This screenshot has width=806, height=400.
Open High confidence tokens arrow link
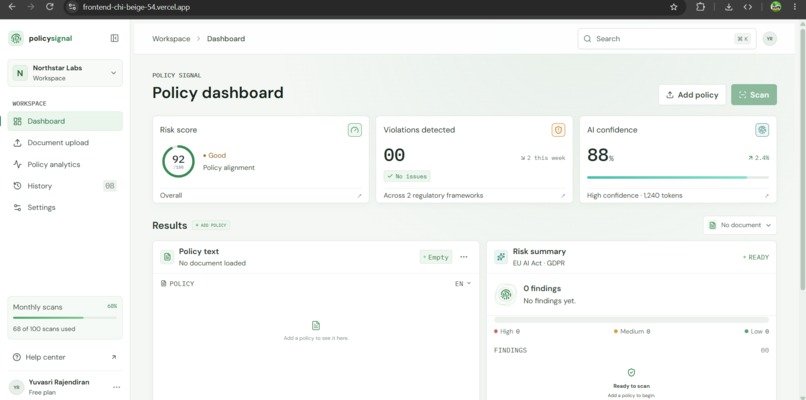(x=766, y=196)
